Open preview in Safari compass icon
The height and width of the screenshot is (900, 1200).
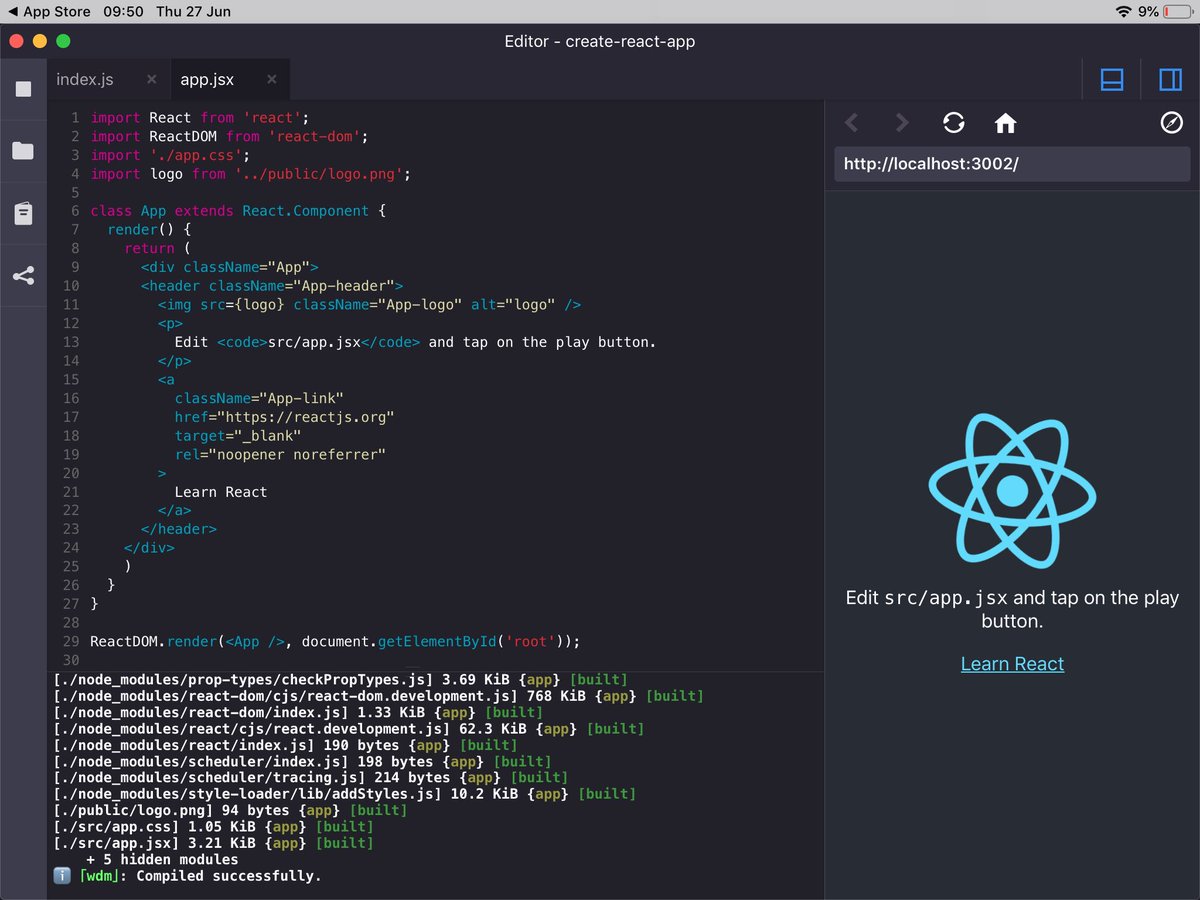1171,122
